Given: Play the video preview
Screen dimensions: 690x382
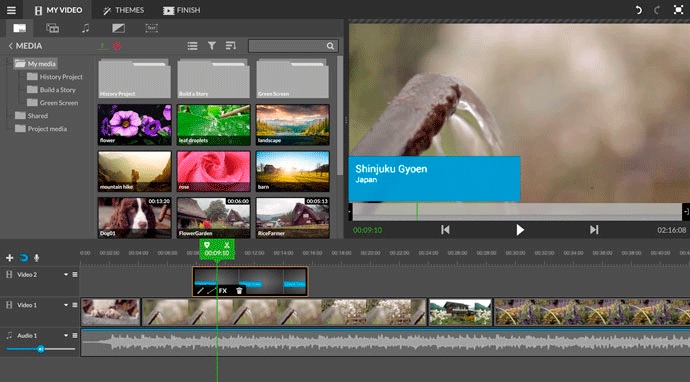Looking at the screenshot, I should coord(520,230).
